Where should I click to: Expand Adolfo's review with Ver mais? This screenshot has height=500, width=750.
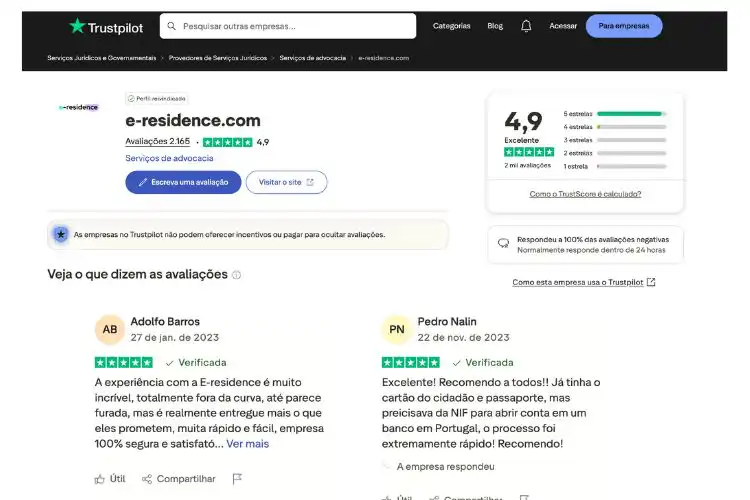247,444
